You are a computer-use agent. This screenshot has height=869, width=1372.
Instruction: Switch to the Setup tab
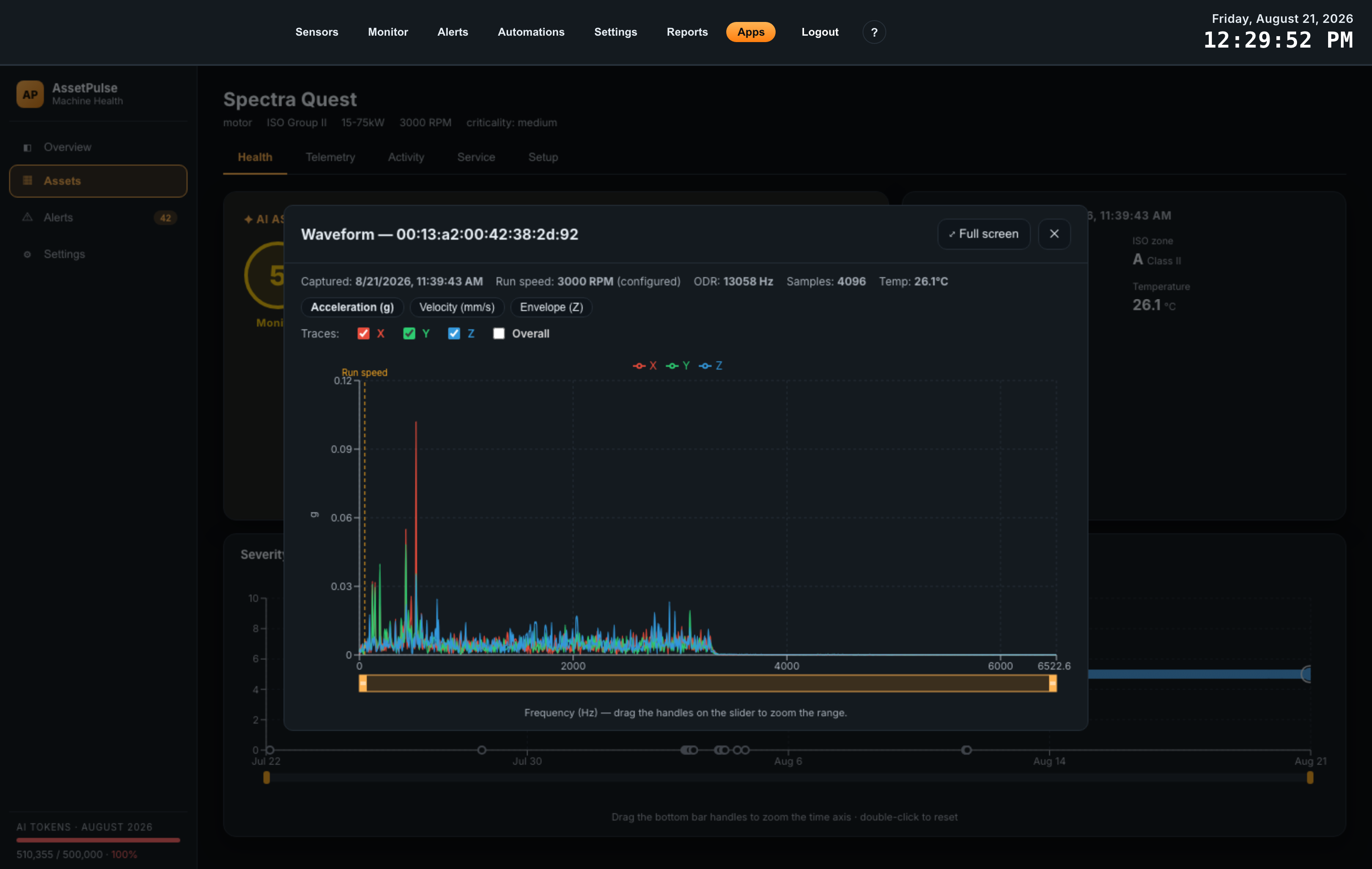pos(542,157)
